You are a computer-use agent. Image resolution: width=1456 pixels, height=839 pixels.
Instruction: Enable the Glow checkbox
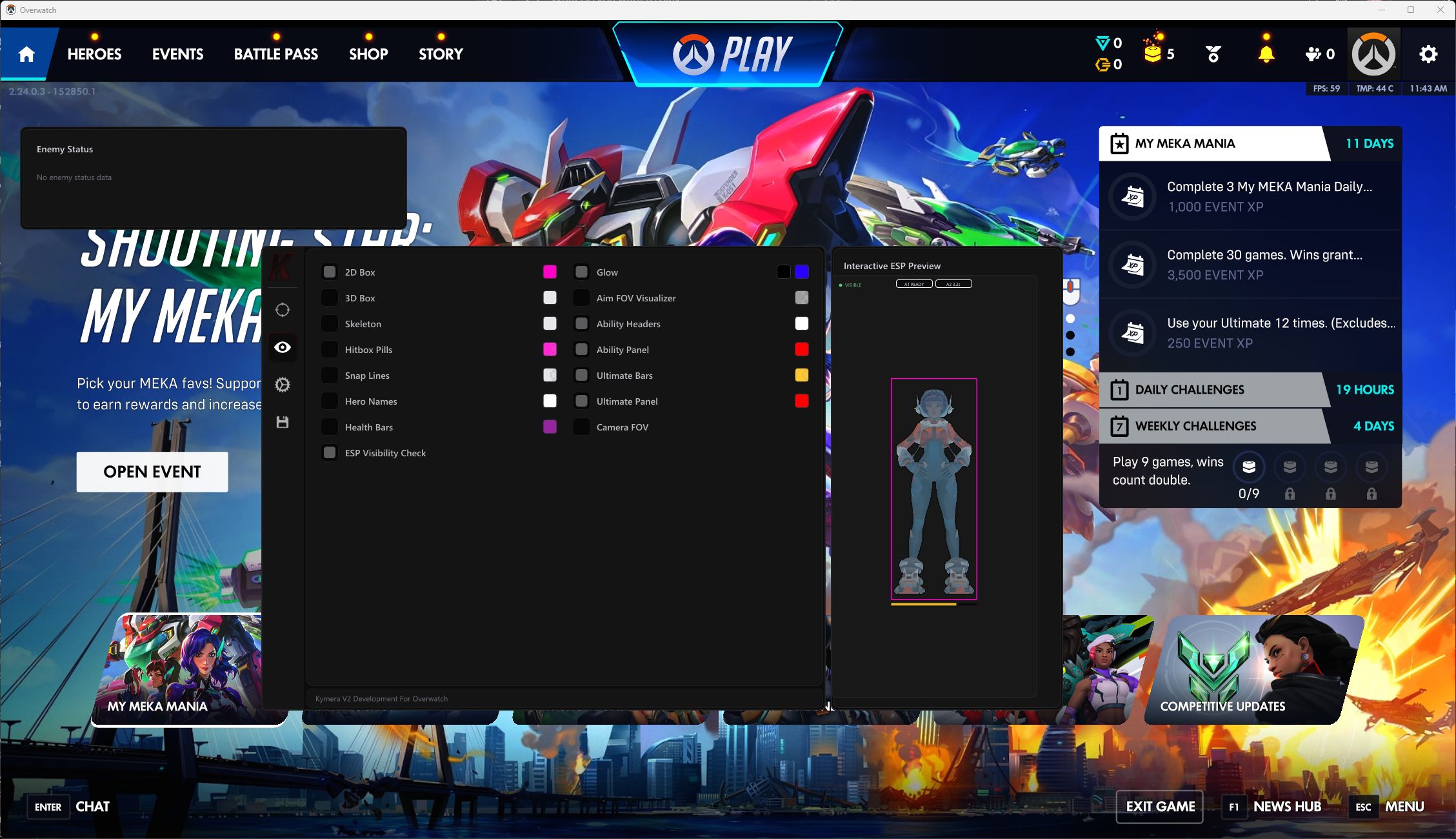581,272
